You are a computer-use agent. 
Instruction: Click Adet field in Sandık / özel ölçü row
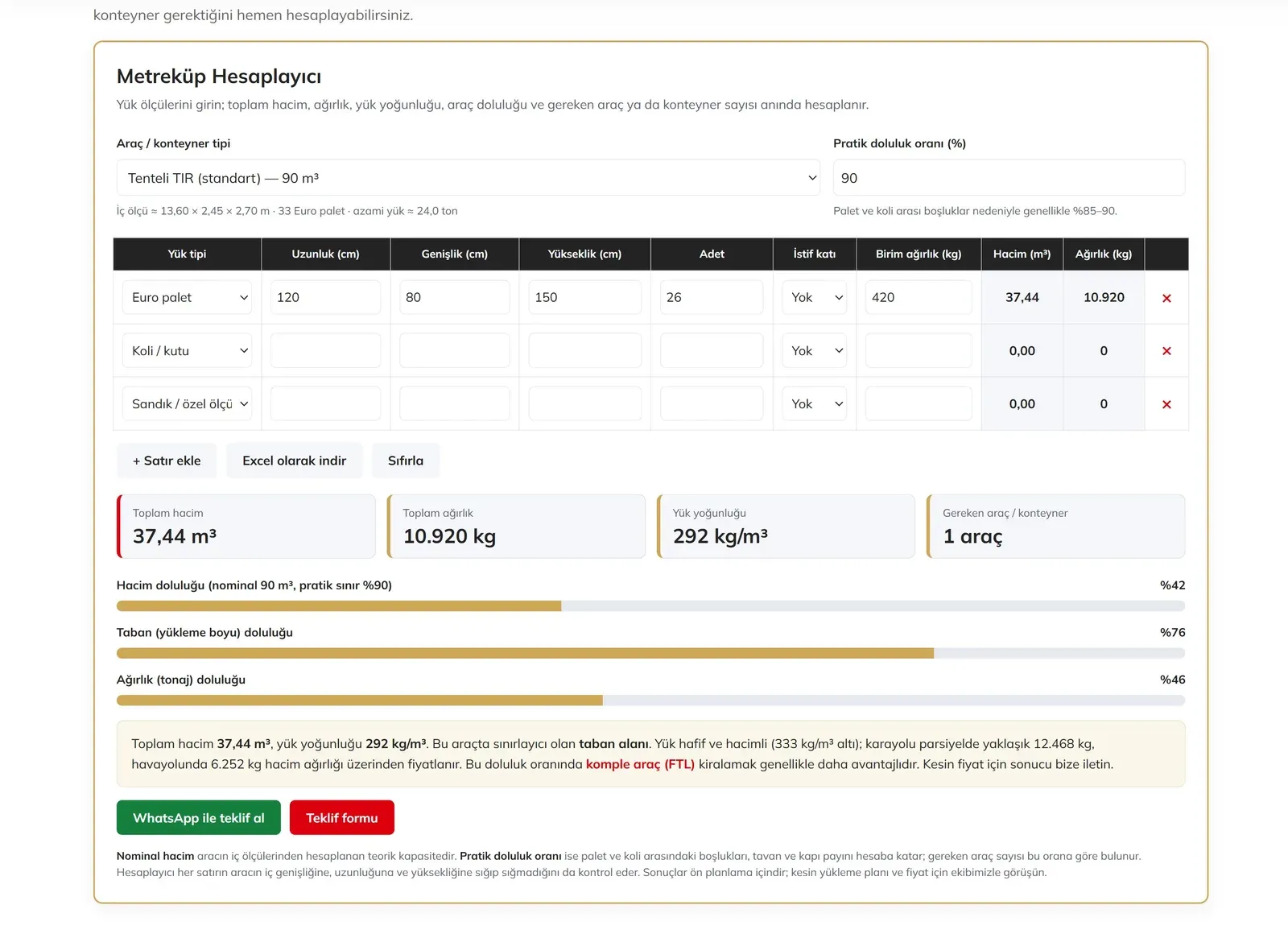click(712, 403)
